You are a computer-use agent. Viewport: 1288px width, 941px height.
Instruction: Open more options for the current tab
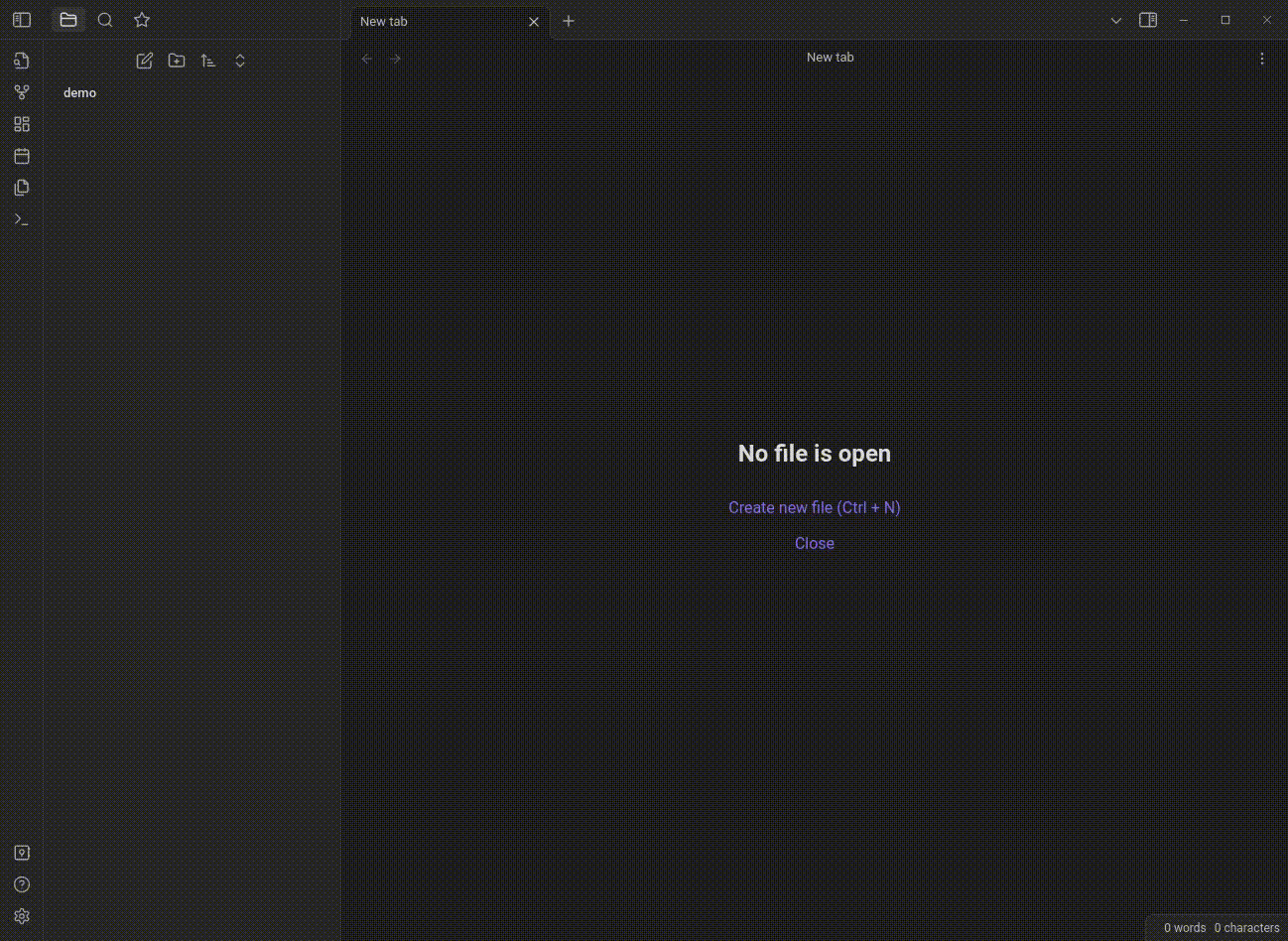1262,58
